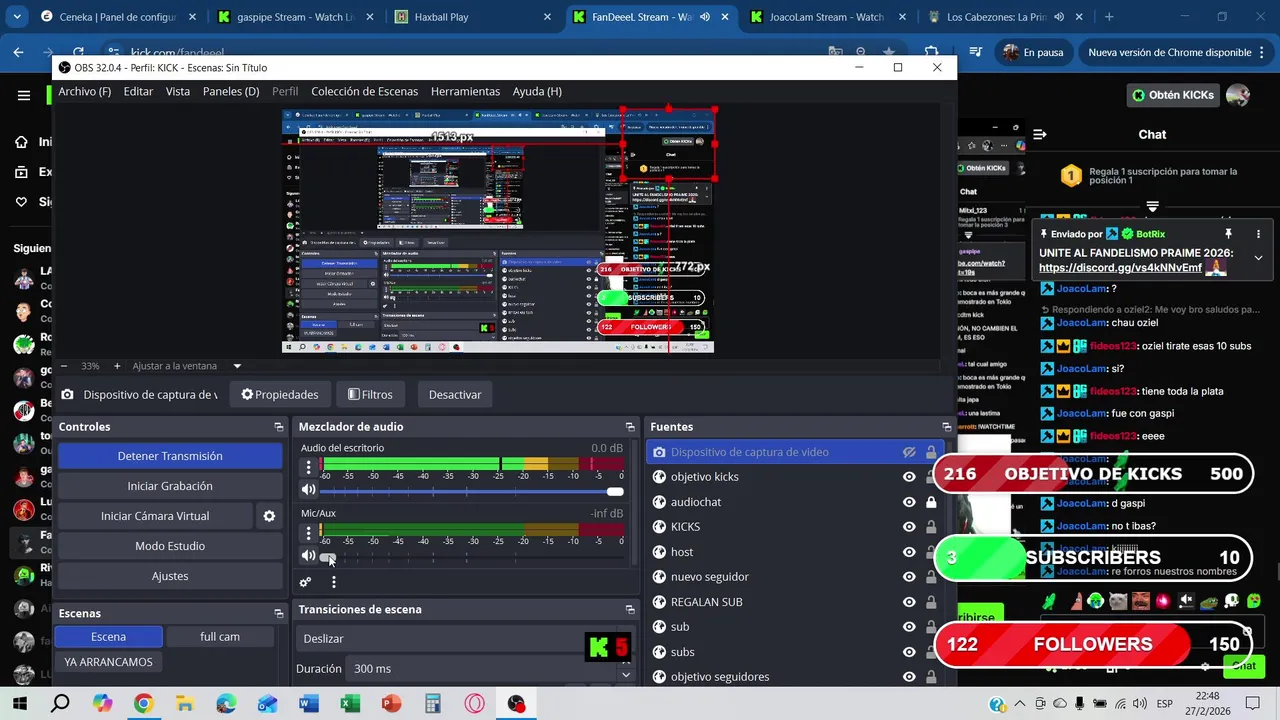
Task: Open the Archivo (F) menu
Action: (84, 91)
